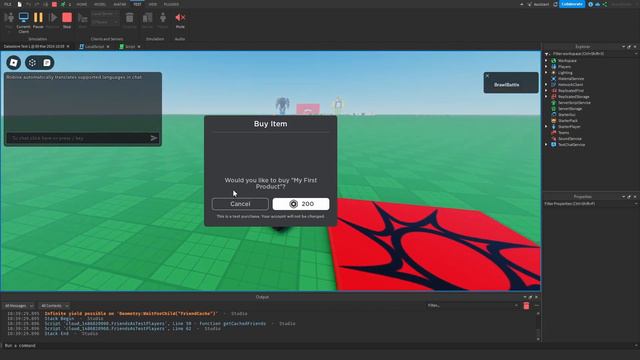Open the FILE menu
The height and width of the screenshot is (360, 640).
[8, 4]
